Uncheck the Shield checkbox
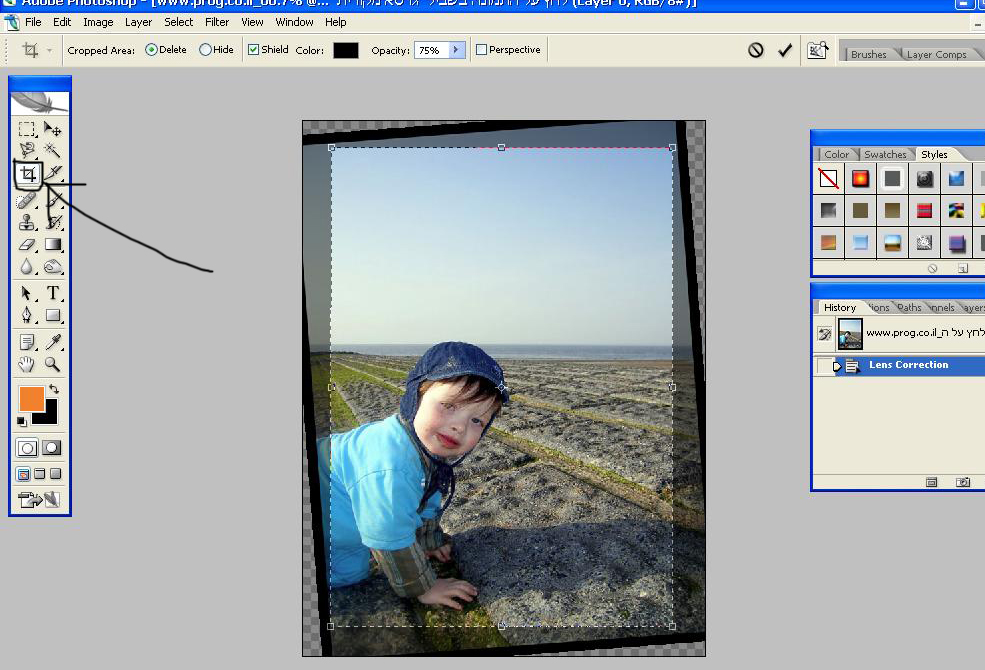 (254, 50)
